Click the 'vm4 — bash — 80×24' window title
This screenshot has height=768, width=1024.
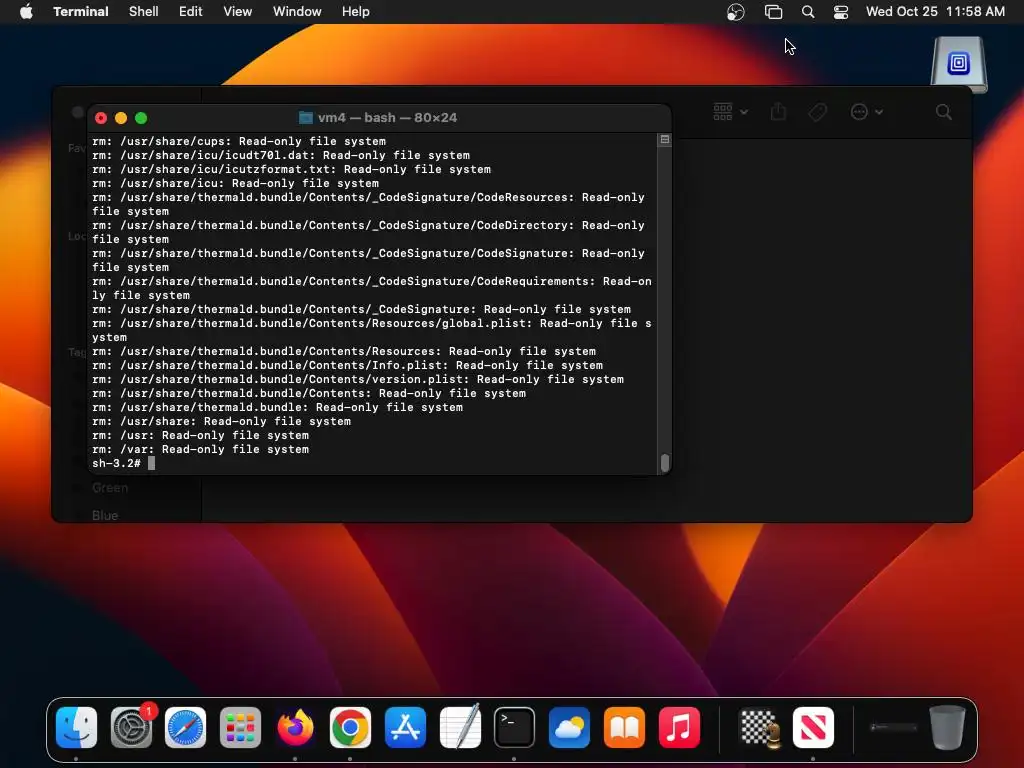click(387, 118)
